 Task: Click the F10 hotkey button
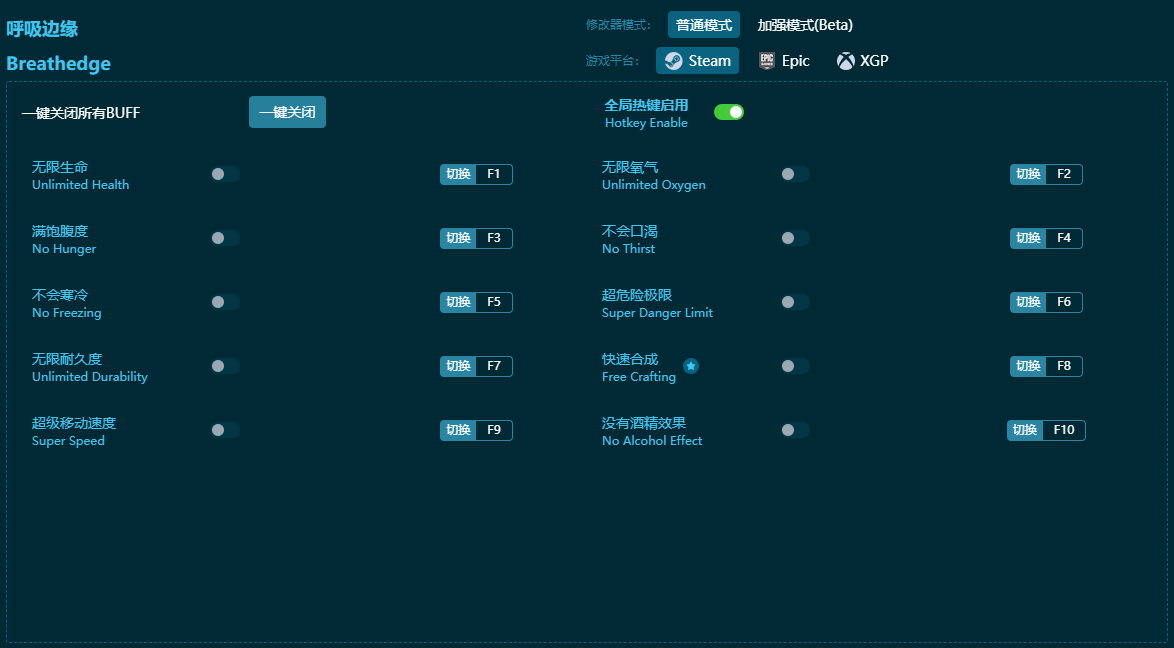[1046, 430]
